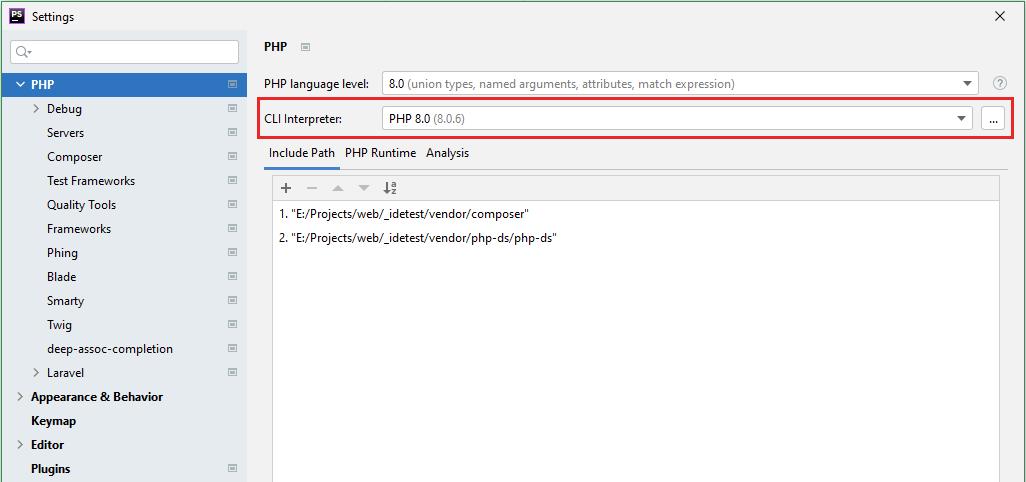Image resolution: width=1026 pixels, height=482 pixels.
Task: Expand the Debug tree node
Action: 36,109
